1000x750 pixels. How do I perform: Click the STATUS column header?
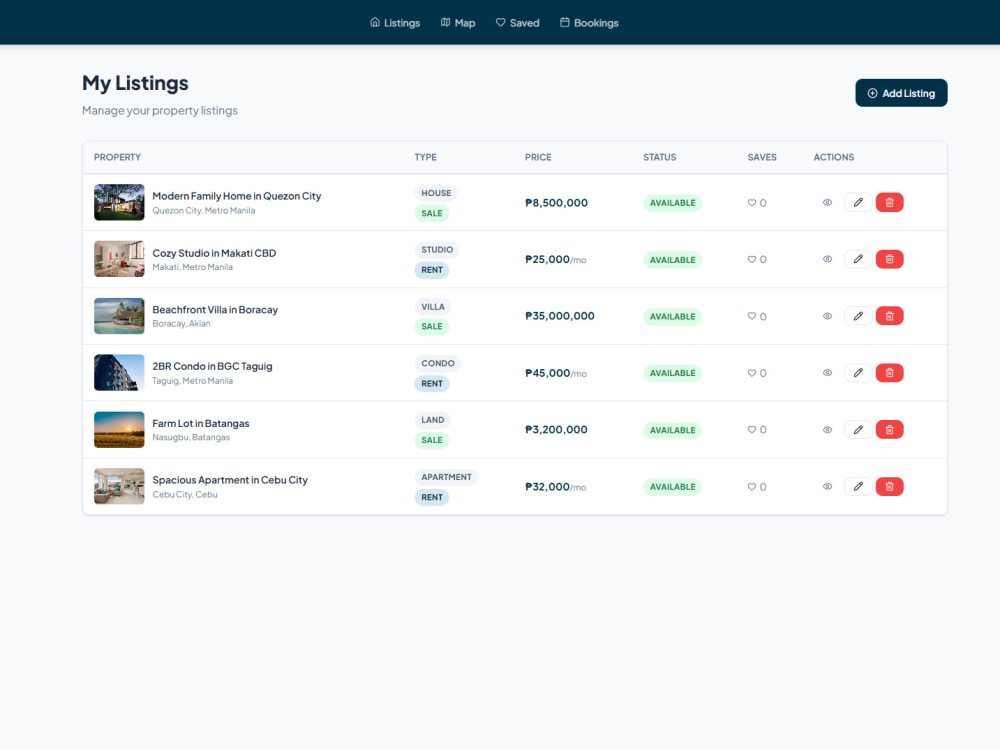(x=659, y=158)
